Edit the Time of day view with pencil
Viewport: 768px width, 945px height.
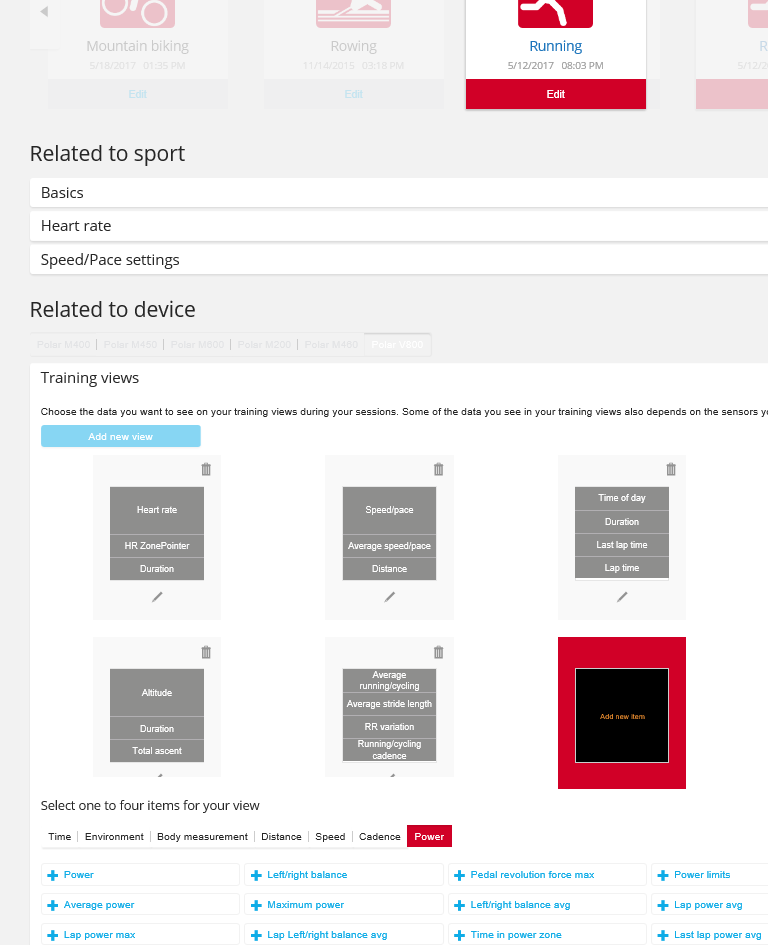[x=622, y=597]
